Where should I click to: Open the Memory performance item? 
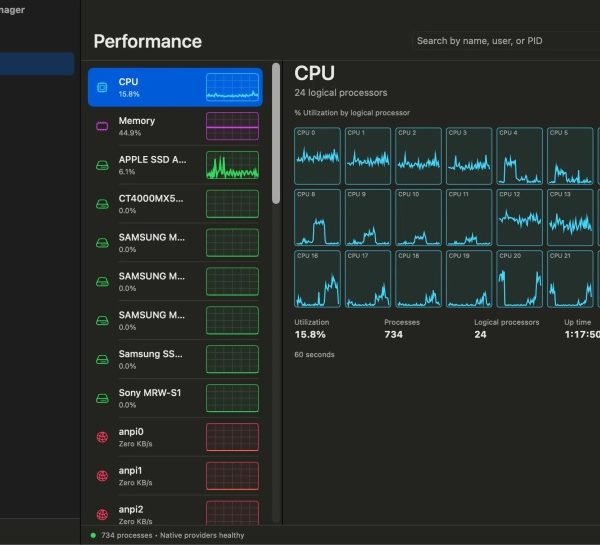tap(175, 126)
